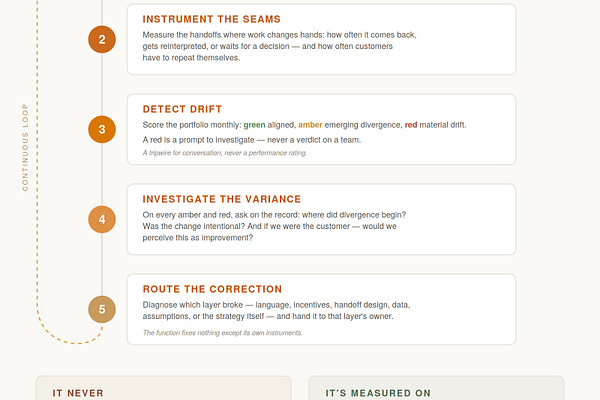Click the green status word
The height and width of the screenshot is (400, 600).
254,125
